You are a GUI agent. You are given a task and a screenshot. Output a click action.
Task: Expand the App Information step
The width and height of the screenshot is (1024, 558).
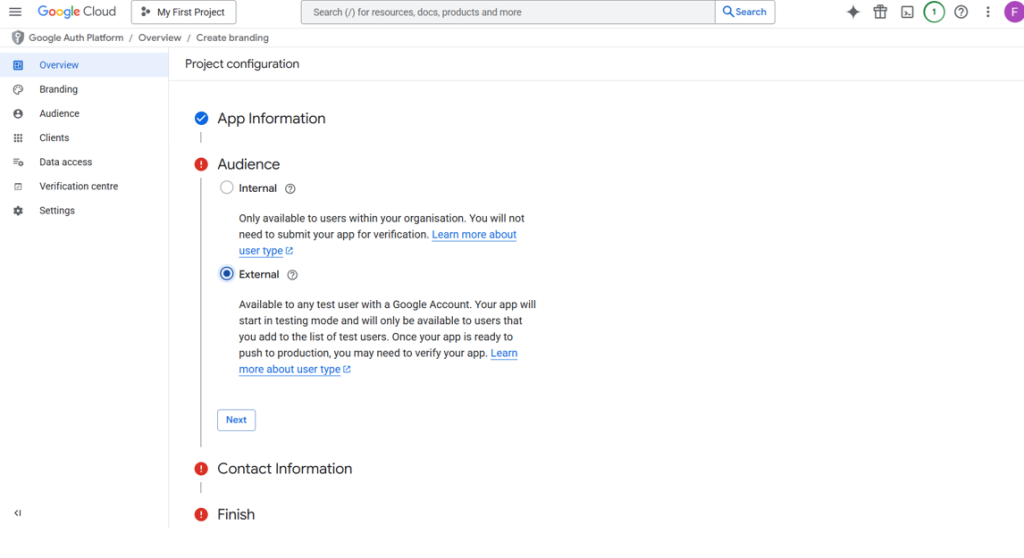coord(271,118)
